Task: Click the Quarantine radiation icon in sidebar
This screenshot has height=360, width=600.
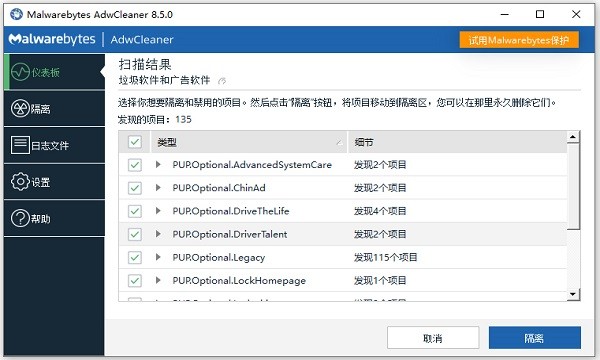Action: point(20,109)
